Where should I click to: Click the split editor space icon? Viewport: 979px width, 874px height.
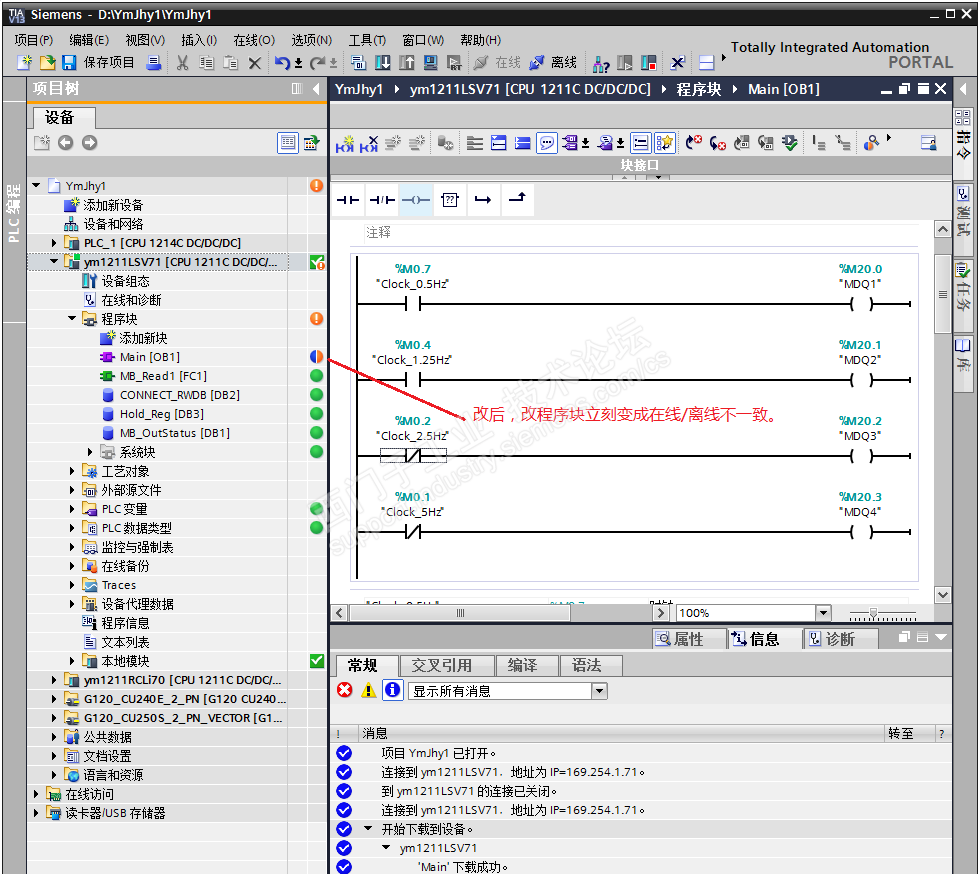(x=706, y=62)
